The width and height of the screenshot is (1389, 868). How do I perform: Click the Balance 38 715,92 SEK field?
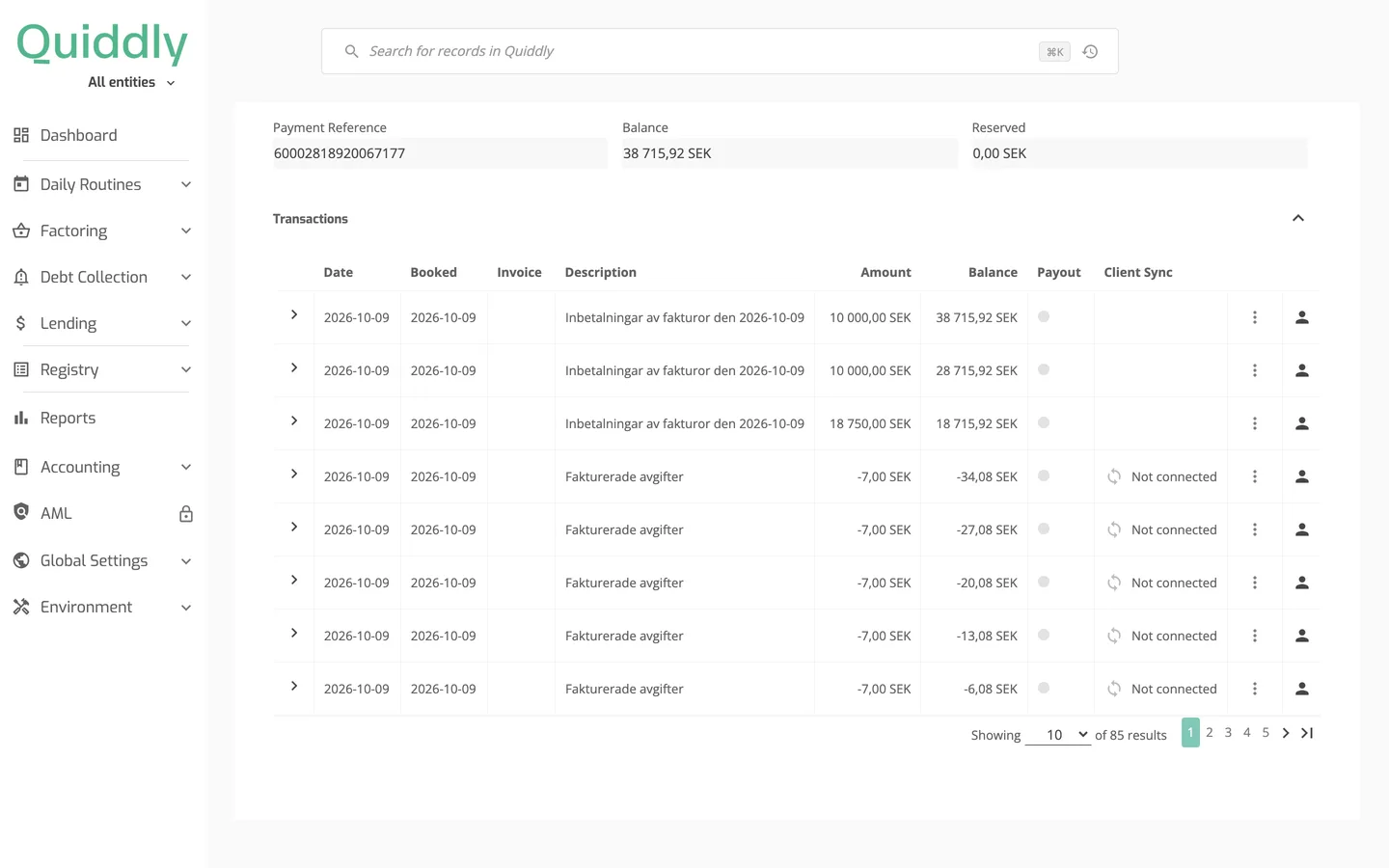[x=790, y=153]
